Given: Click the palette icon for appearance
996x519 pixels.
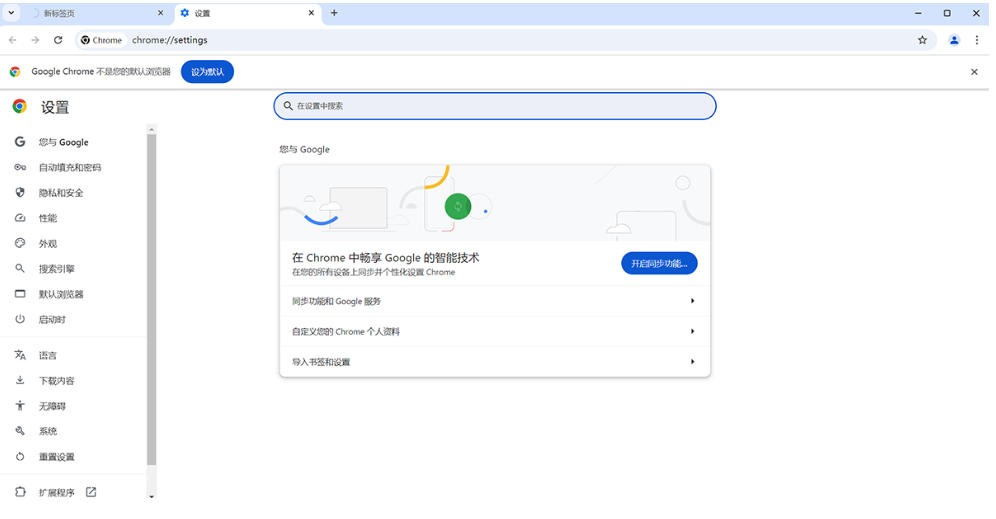Looking at the screenshot, I should (20, 243).
